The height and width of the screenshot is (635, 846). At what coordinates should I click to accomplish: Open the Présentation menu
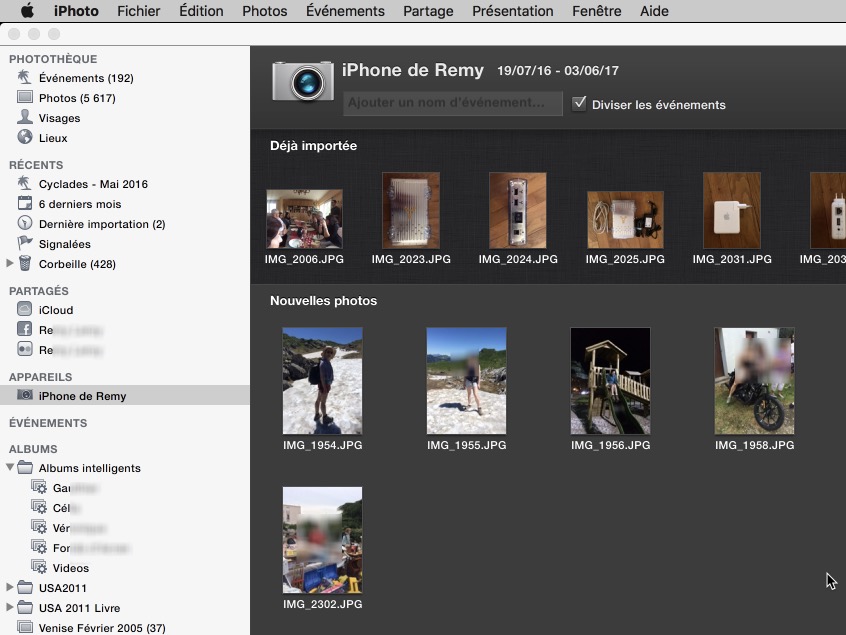pos(513,11)
